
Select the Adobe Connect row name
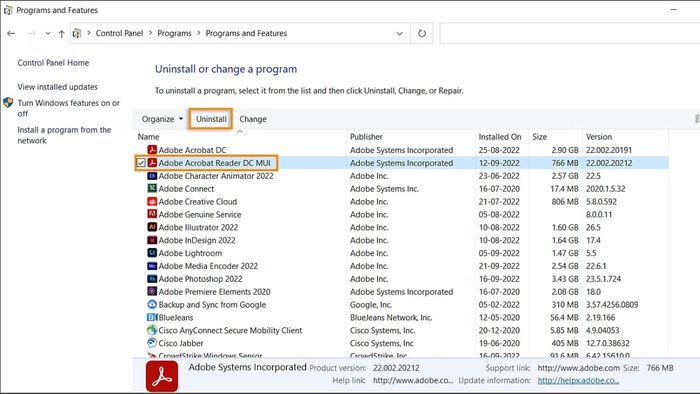(x=186, y=189)
